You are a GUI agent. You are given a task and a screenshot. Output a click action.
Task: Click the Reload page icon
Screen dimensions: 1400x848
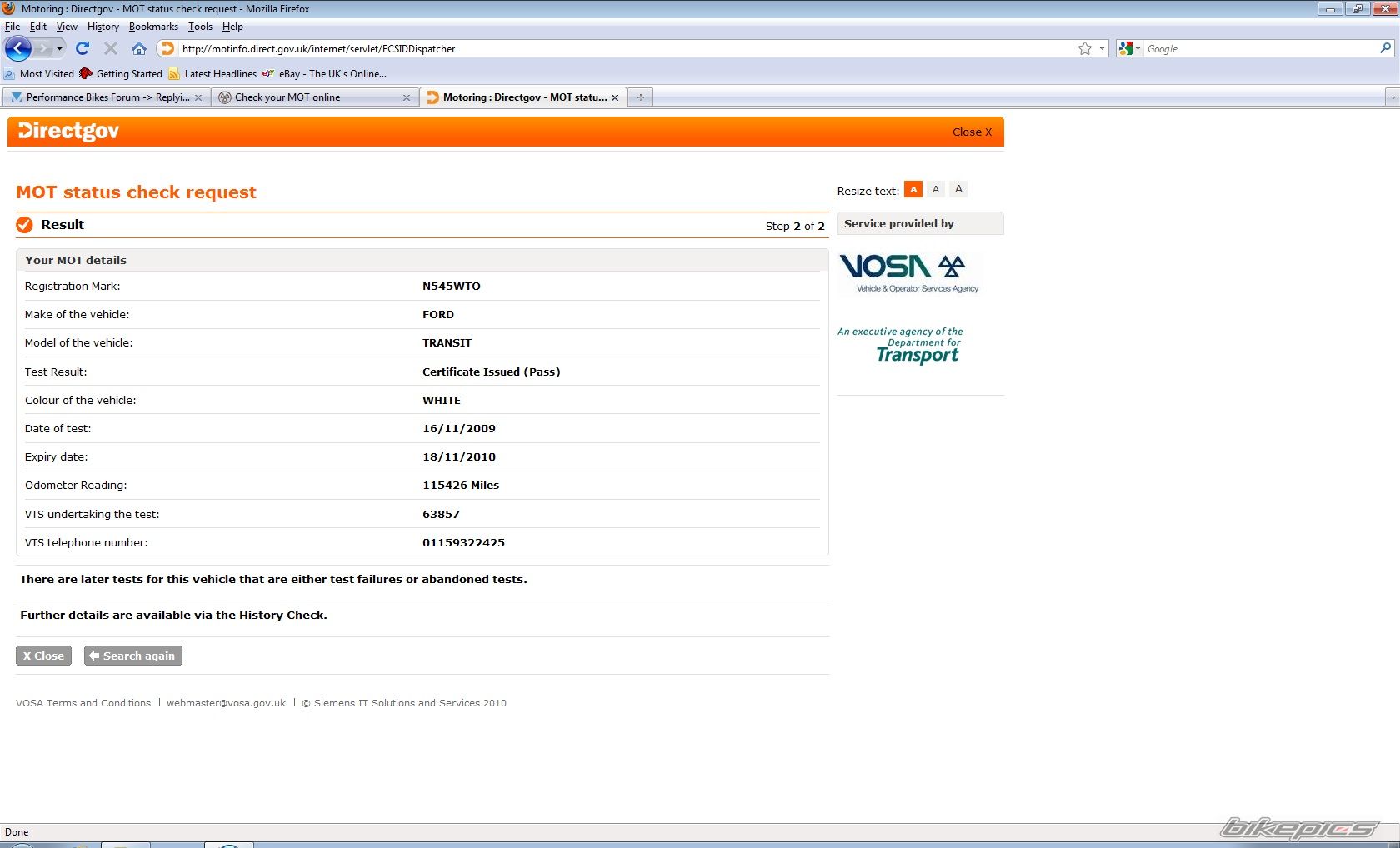pyautogui.click(x=82, y=48)
